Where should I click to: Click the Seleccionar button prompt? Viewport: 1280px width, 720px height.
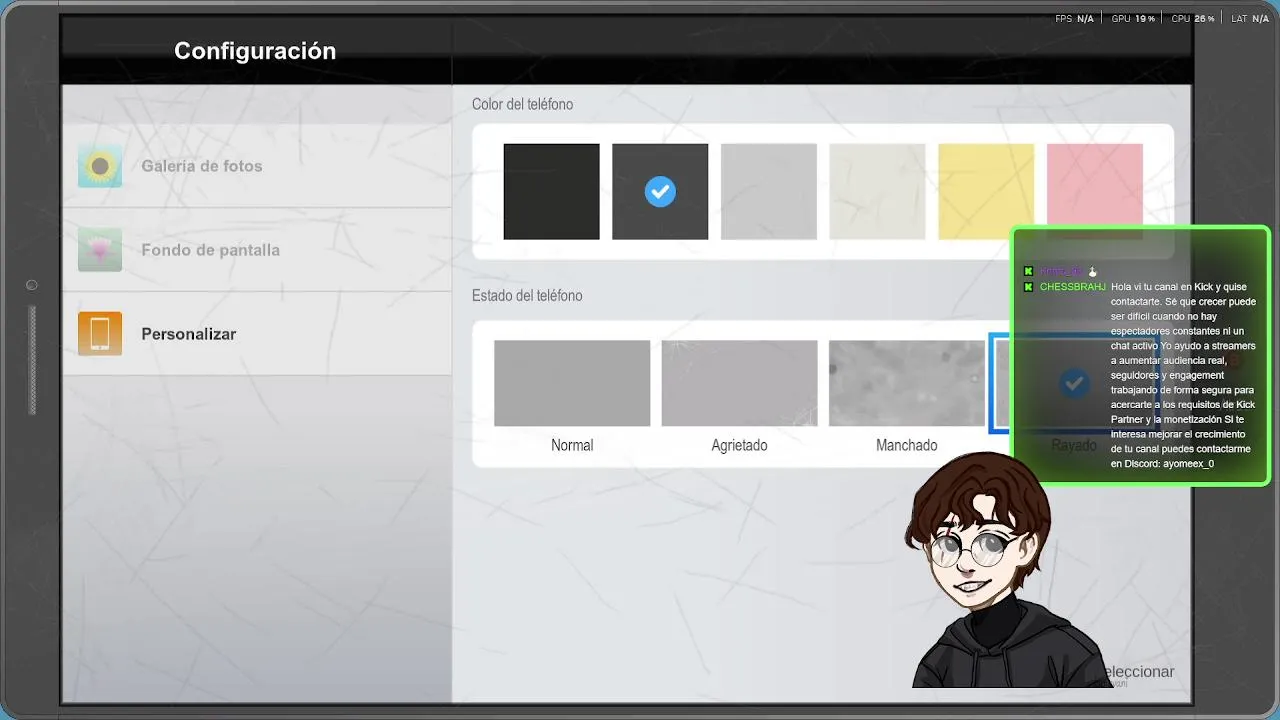tap(1138, 672)
